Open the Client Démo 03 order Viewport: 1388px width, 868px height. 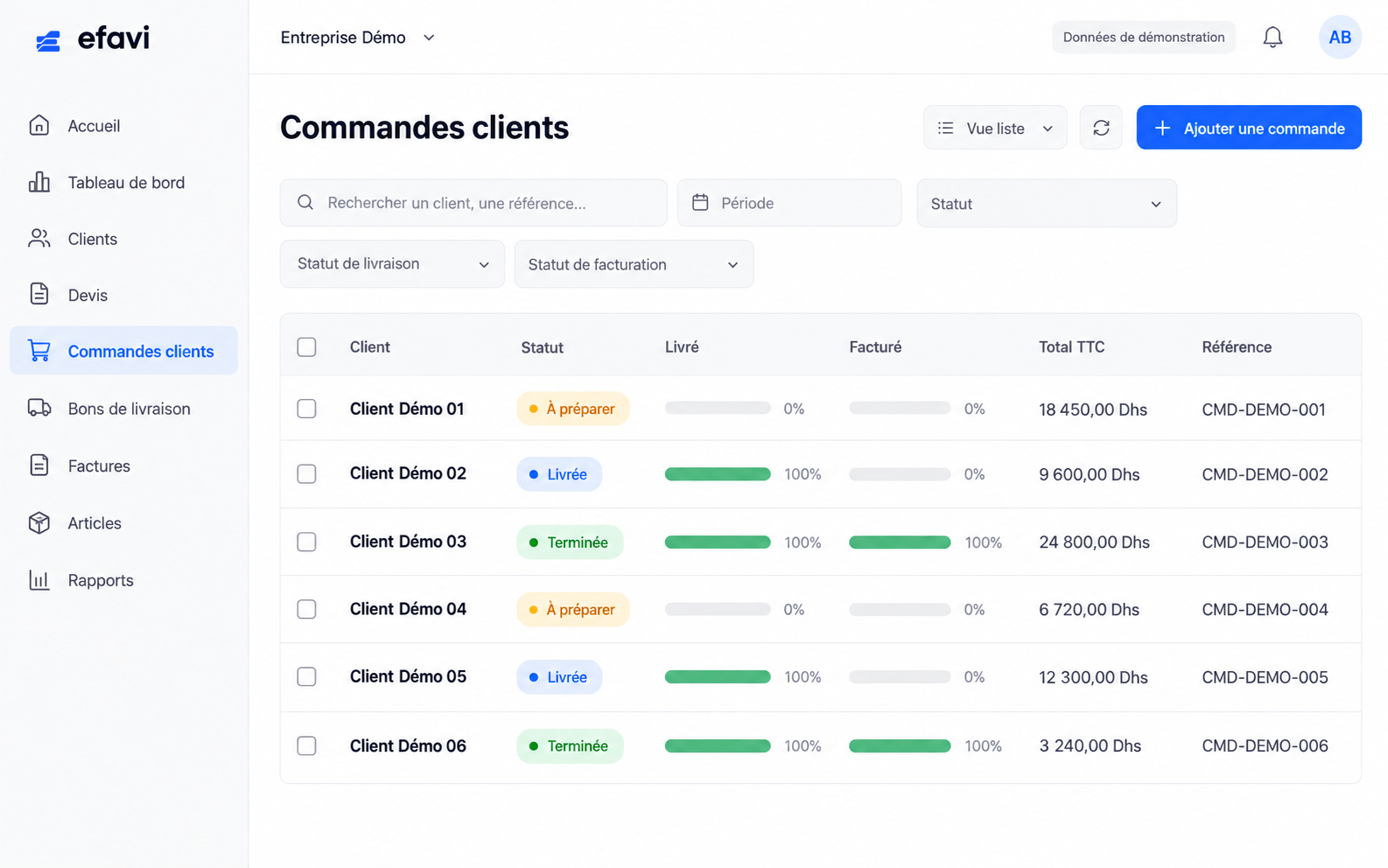pos(408,542)
